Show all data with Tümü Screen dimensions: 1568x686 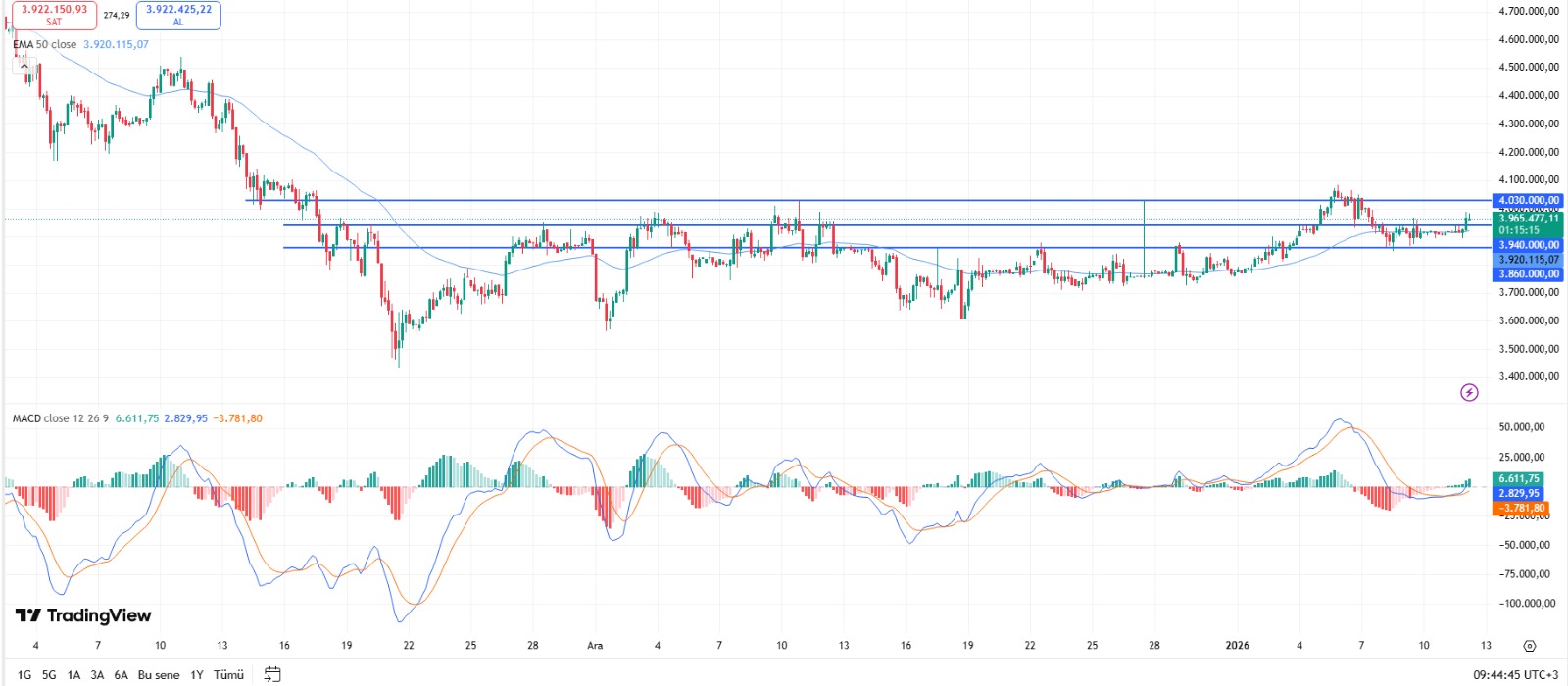pos(228,674)
